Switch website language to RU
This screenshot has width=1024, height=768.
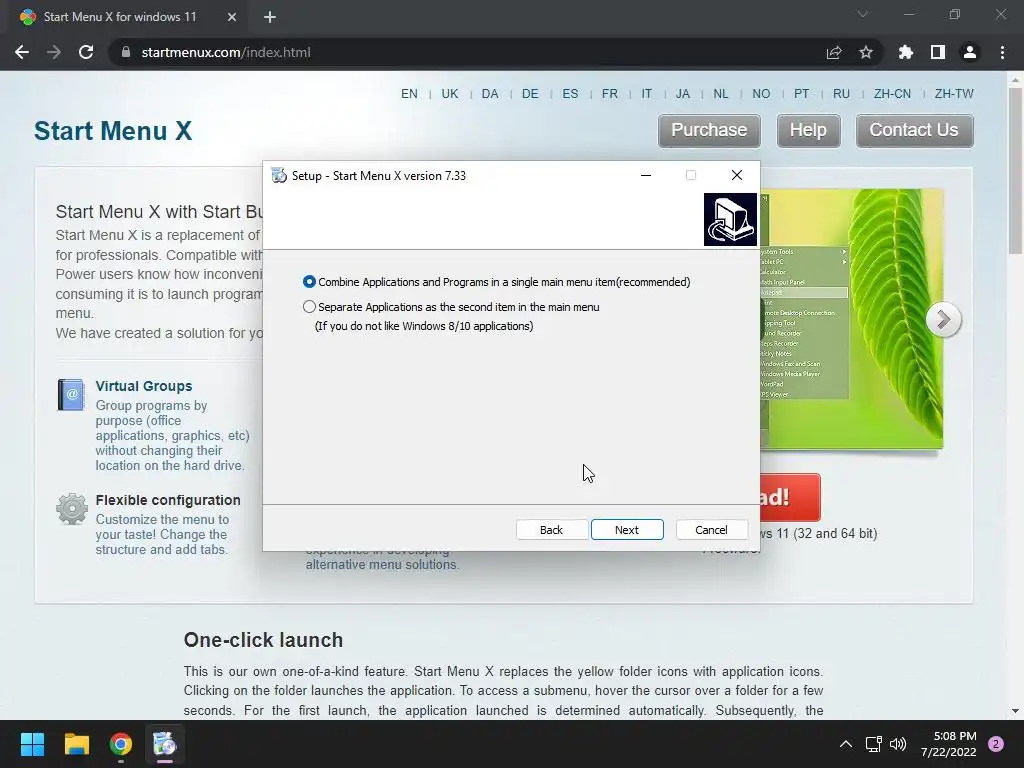(x=841, y=93)
